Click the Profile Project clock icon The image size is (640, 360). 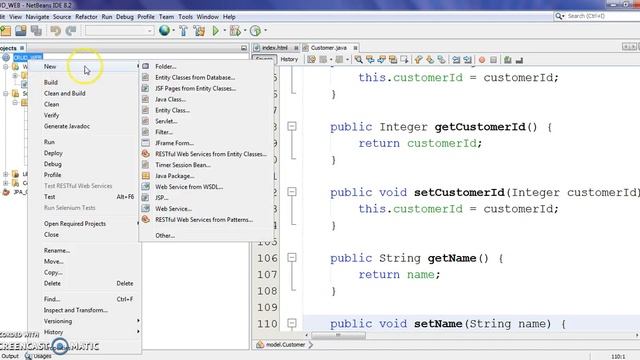click(x=255, y=31)
